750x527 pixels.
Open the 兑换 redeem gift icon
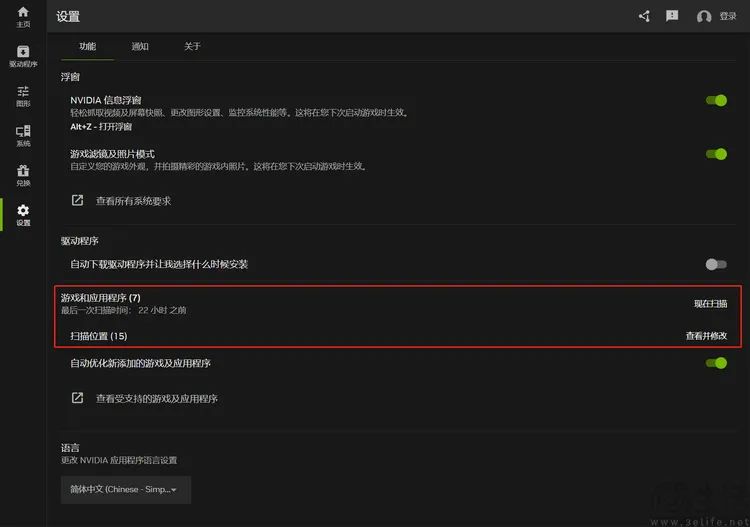point(23,171)
